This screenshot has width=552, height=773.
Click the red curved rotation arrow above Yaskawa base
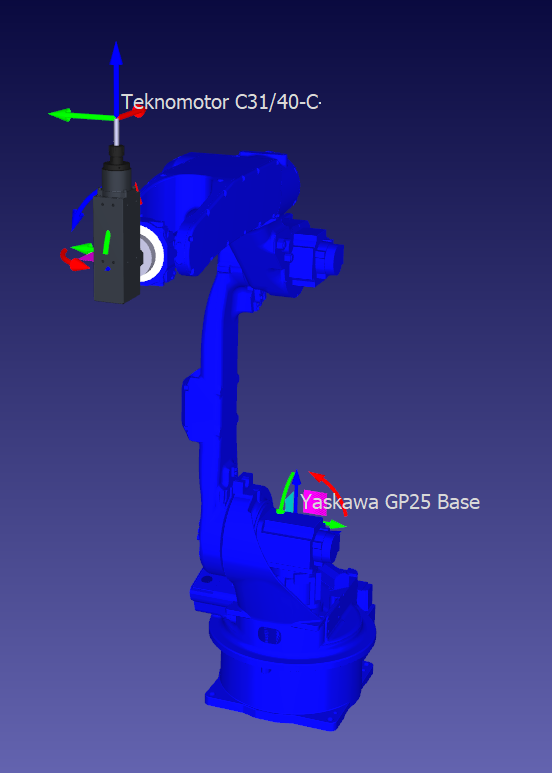tap(329, 492)
